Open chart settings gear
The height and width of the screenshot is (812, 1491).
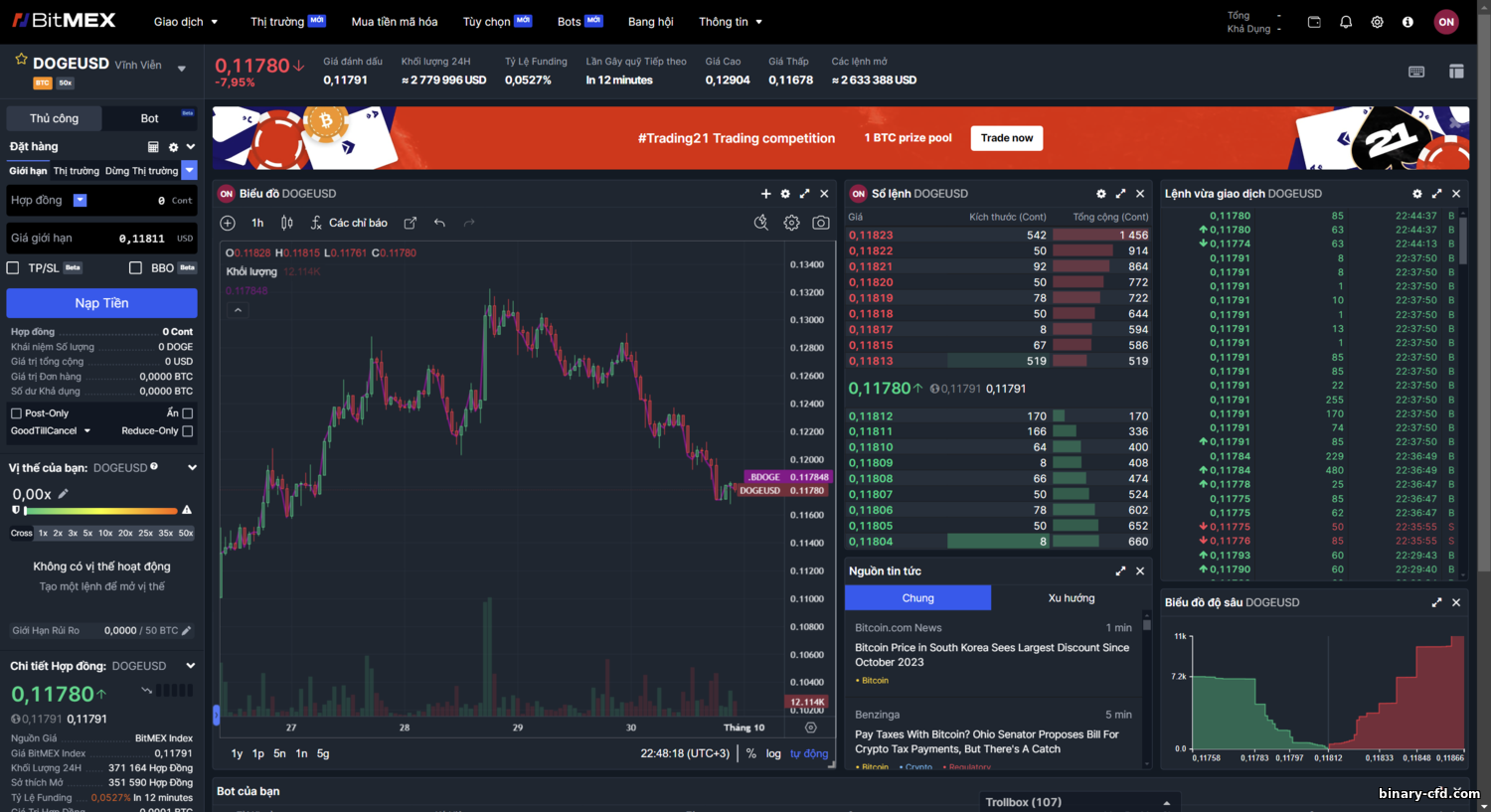click(x=791, y=223)
